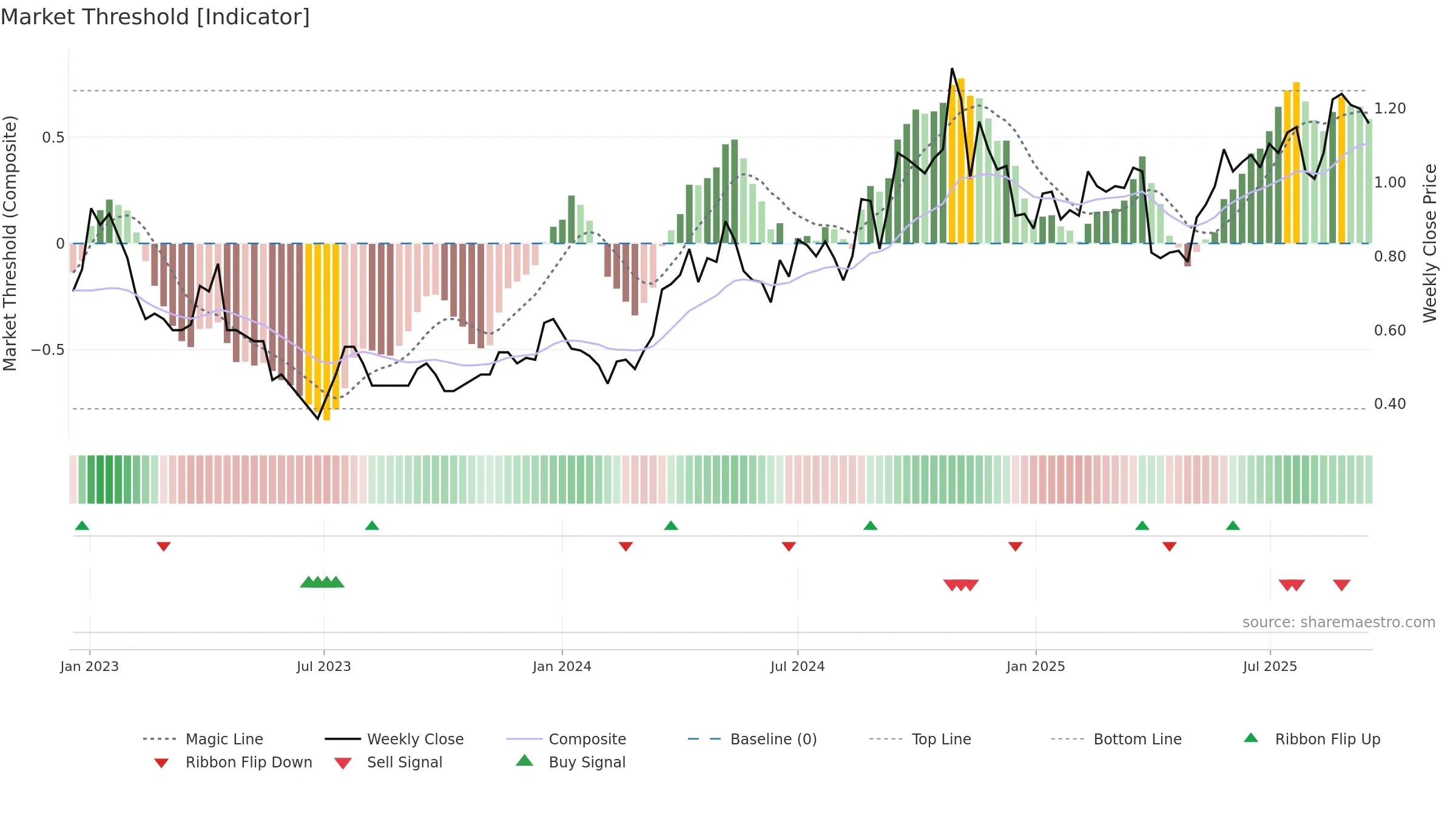Click the Jul 2025 x-axis label

[1270, 666]
